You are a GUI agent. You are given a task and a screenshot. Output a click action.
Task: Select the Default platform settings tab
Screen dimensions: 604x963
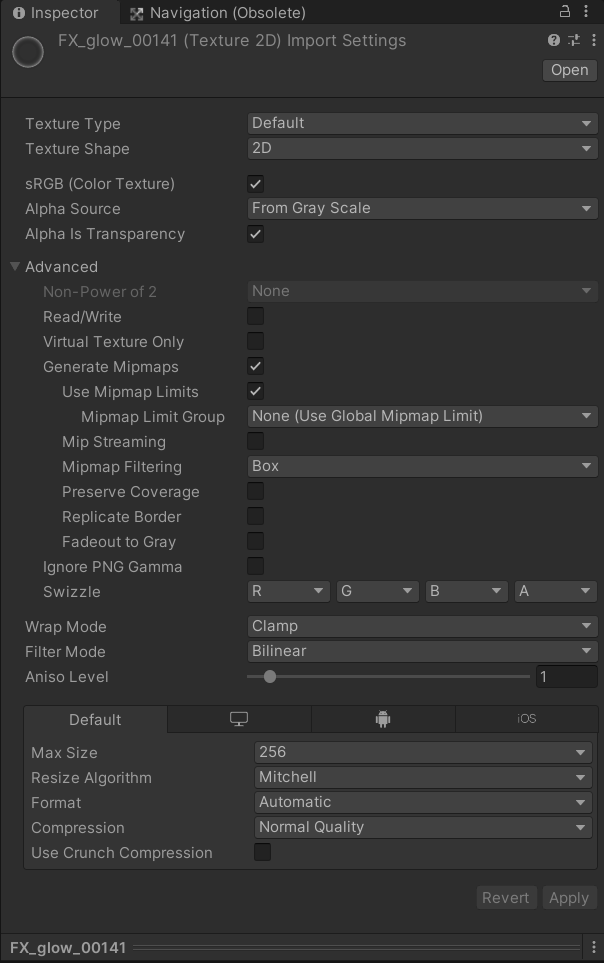pyautogui.click(x=95, y=720)
